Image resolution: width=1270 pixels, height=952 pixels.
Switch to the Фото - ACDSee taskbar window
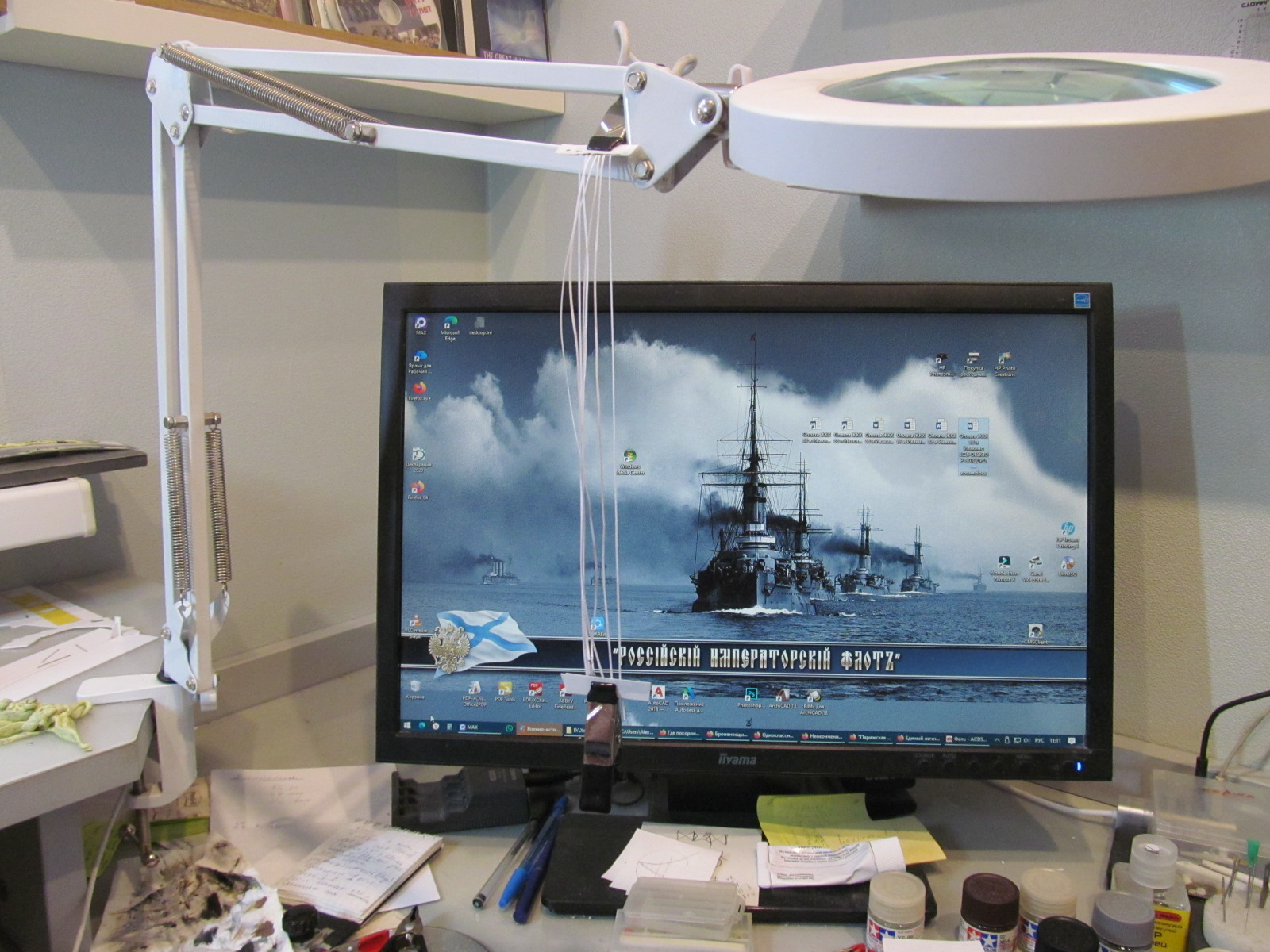coord(966,739)
